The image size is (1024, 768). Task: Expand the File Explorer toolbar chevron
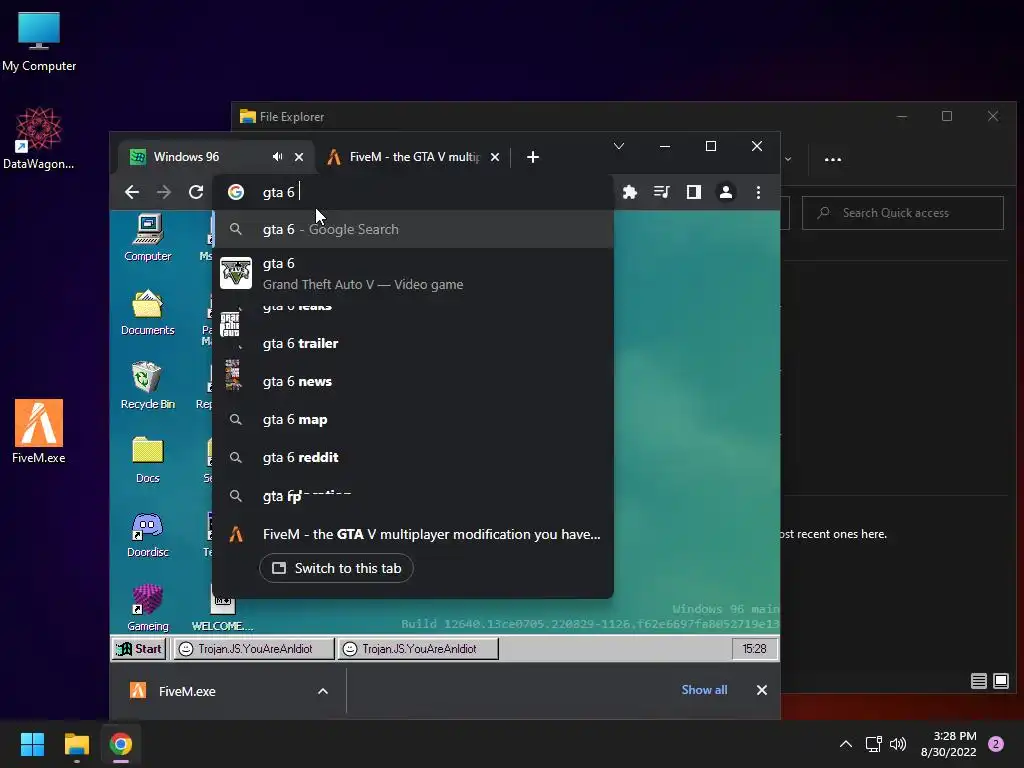click(x=788, y=159)
